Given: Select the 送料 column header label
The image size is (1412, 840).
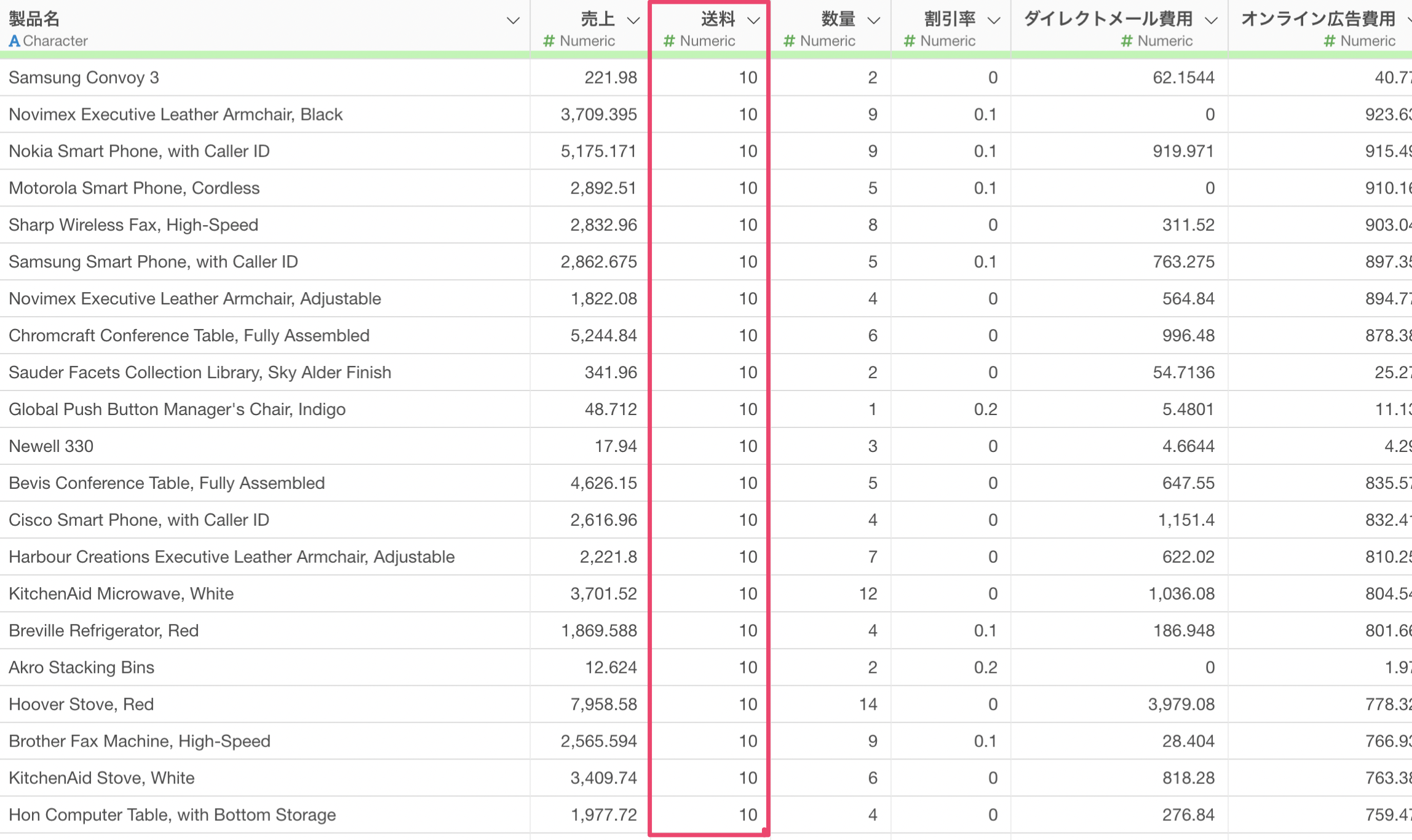Looking at the screenshot, I should click(718, 19).
